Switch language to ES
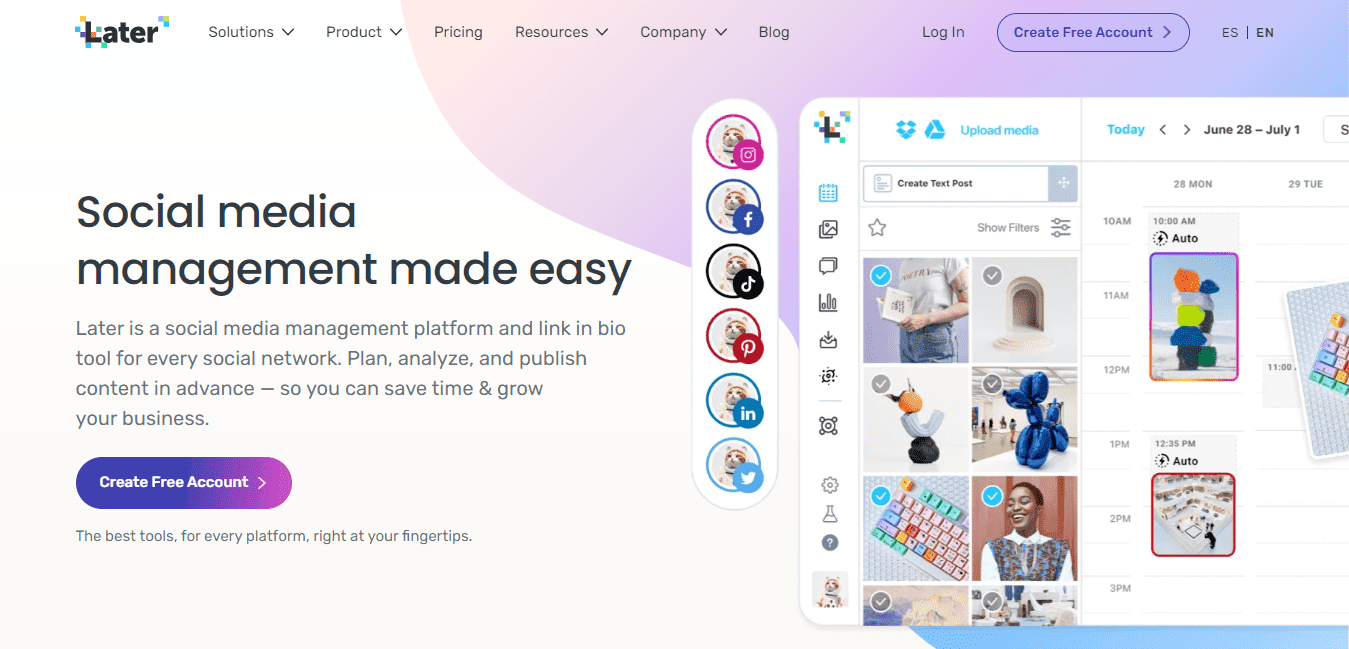The image size is (1349, 649). point(1230,33)
